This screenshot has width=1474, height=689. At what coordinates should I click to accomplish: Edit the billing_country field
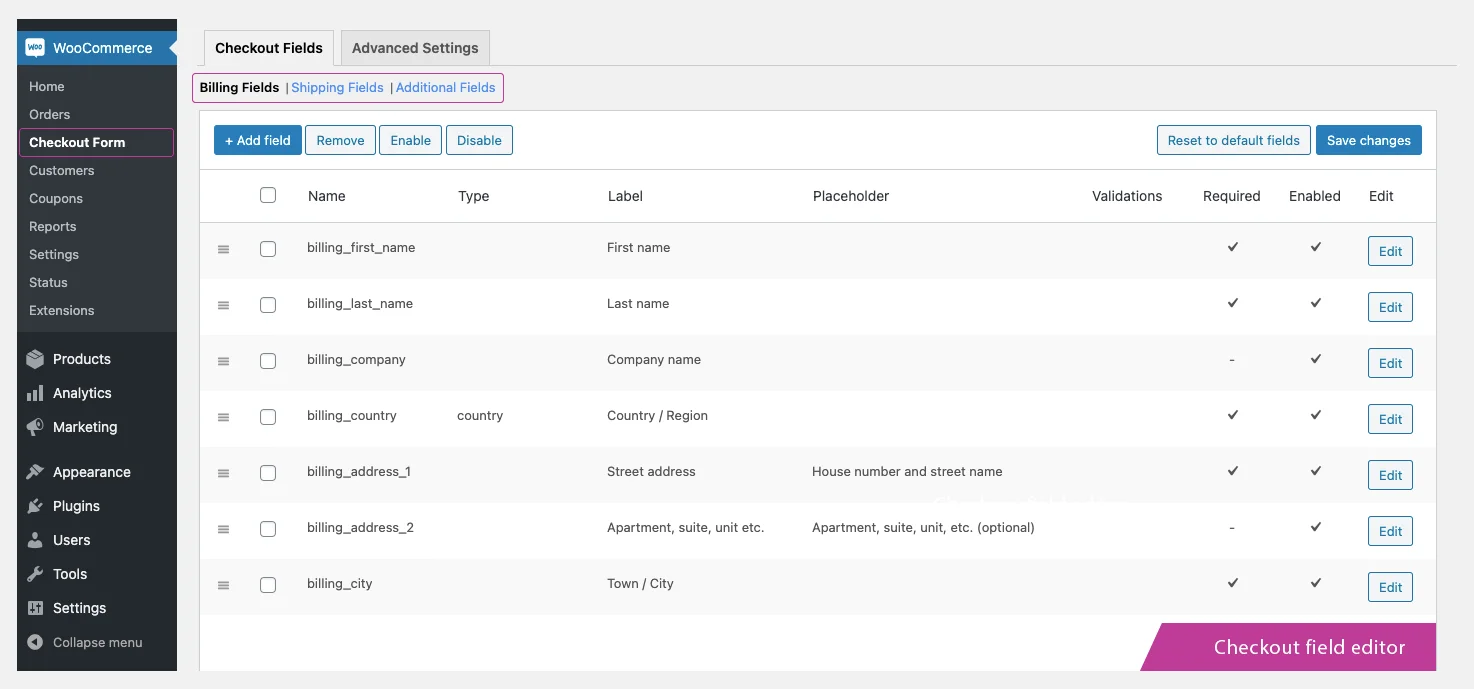click(1389, 419)
